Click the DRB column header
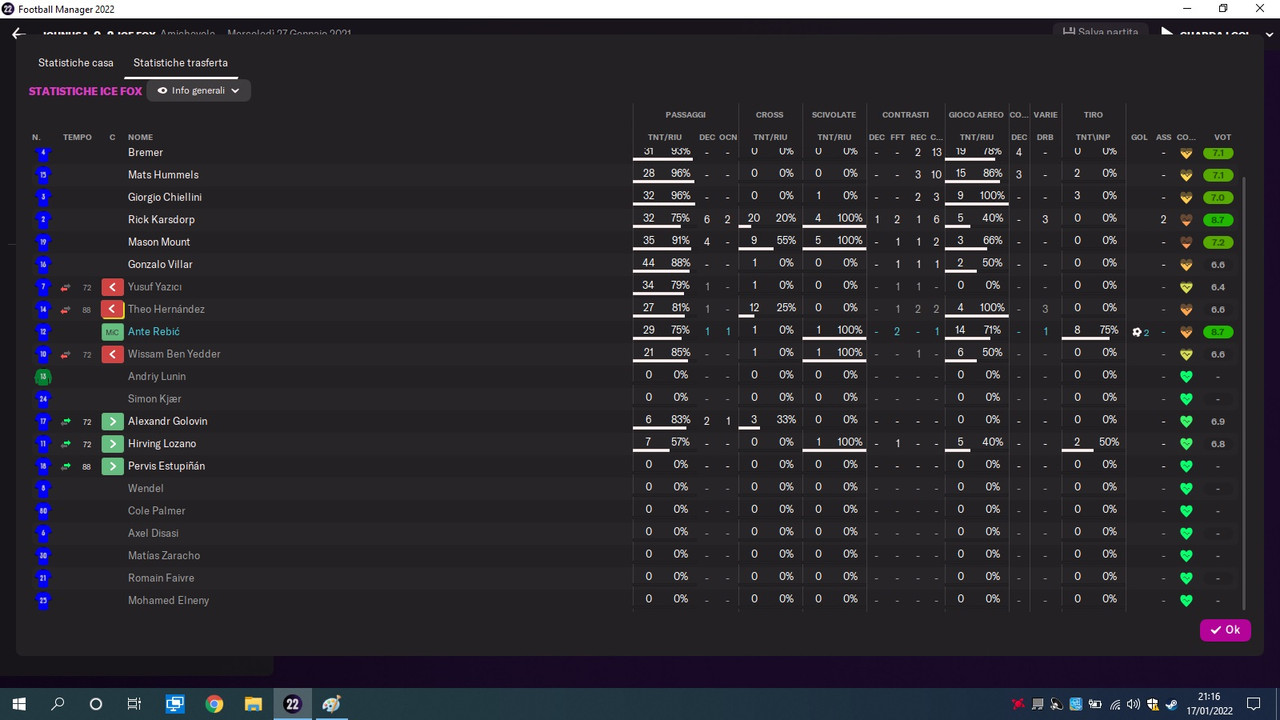 pos(1045,137)
